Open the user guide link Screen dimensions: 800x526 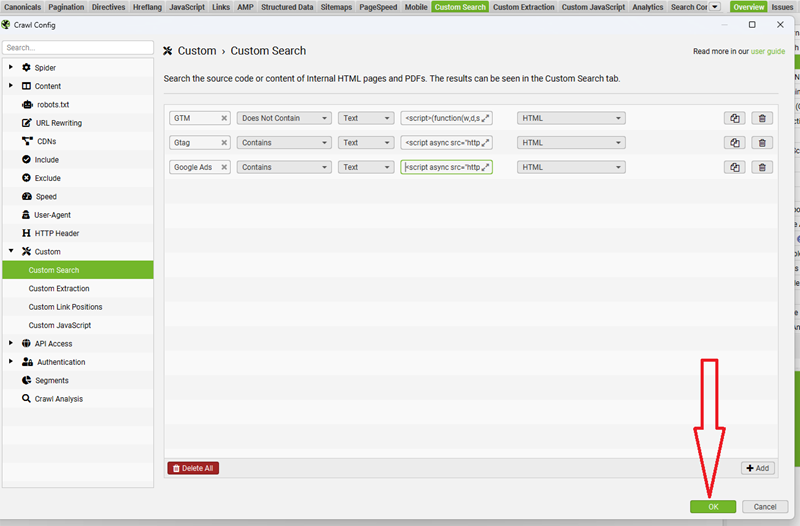768,52
